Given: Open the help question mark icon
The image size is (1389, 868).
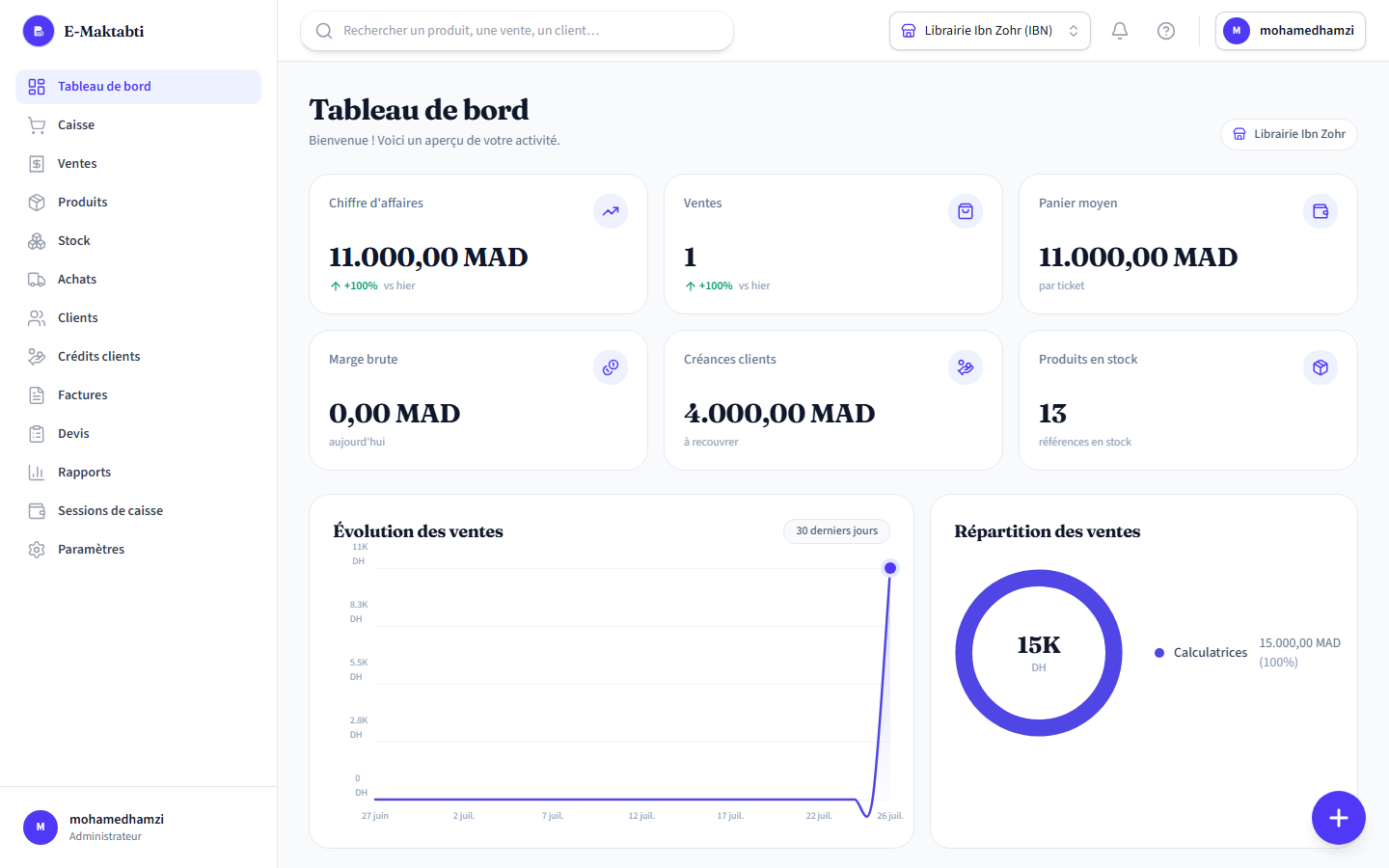Looking at the screenshot, I should pyautogui.click(x=1166, y=31).
